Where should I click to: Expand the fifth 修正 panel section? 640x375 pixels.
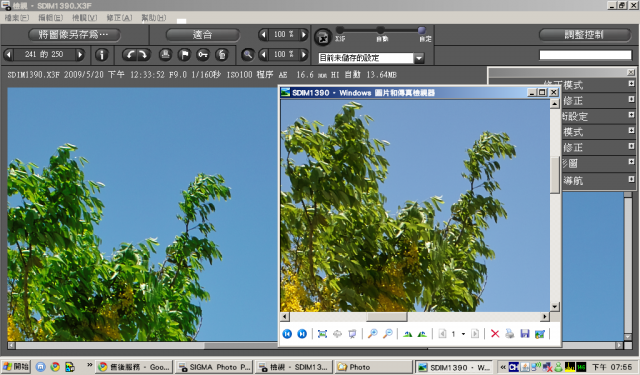pyautogui.click(x=631, y=146)
